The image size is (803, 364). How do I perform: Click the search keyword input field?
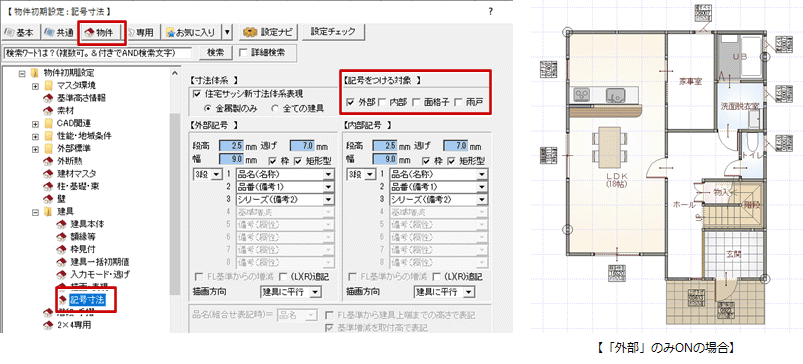coord(97,53)
